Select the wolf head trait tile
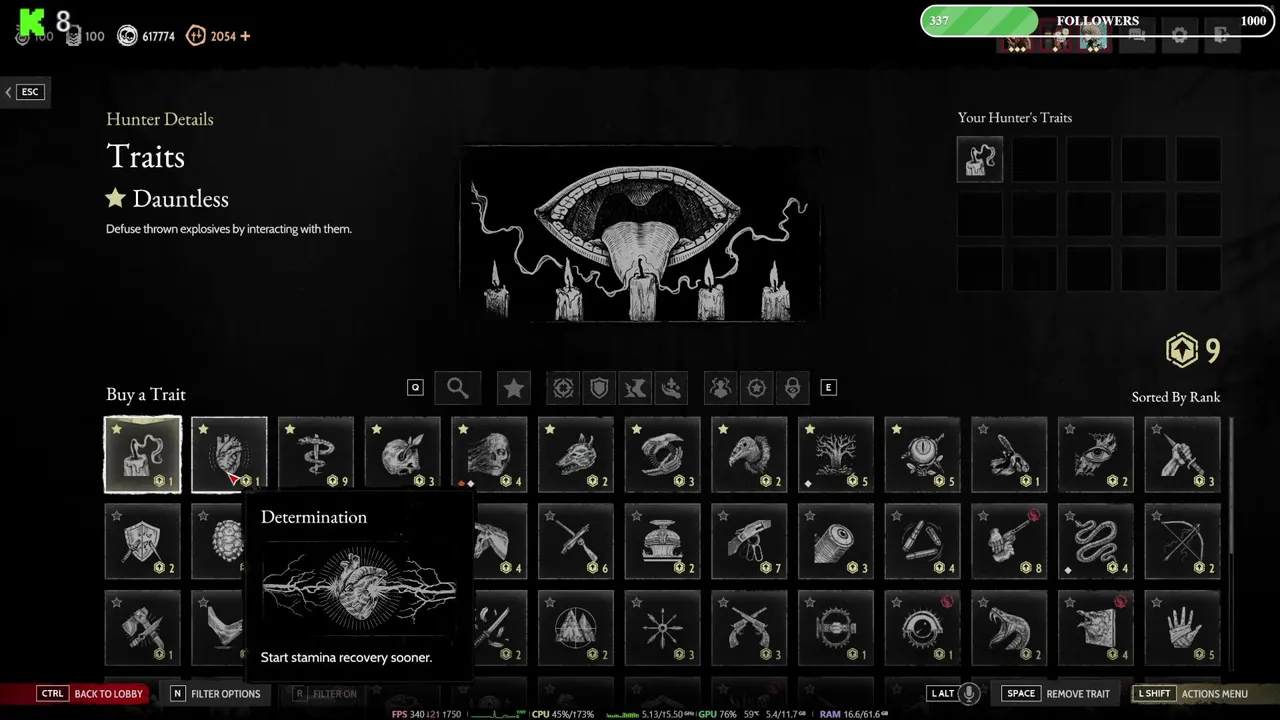This screenshot has height=720, width=1280. [x=576, y=455]
